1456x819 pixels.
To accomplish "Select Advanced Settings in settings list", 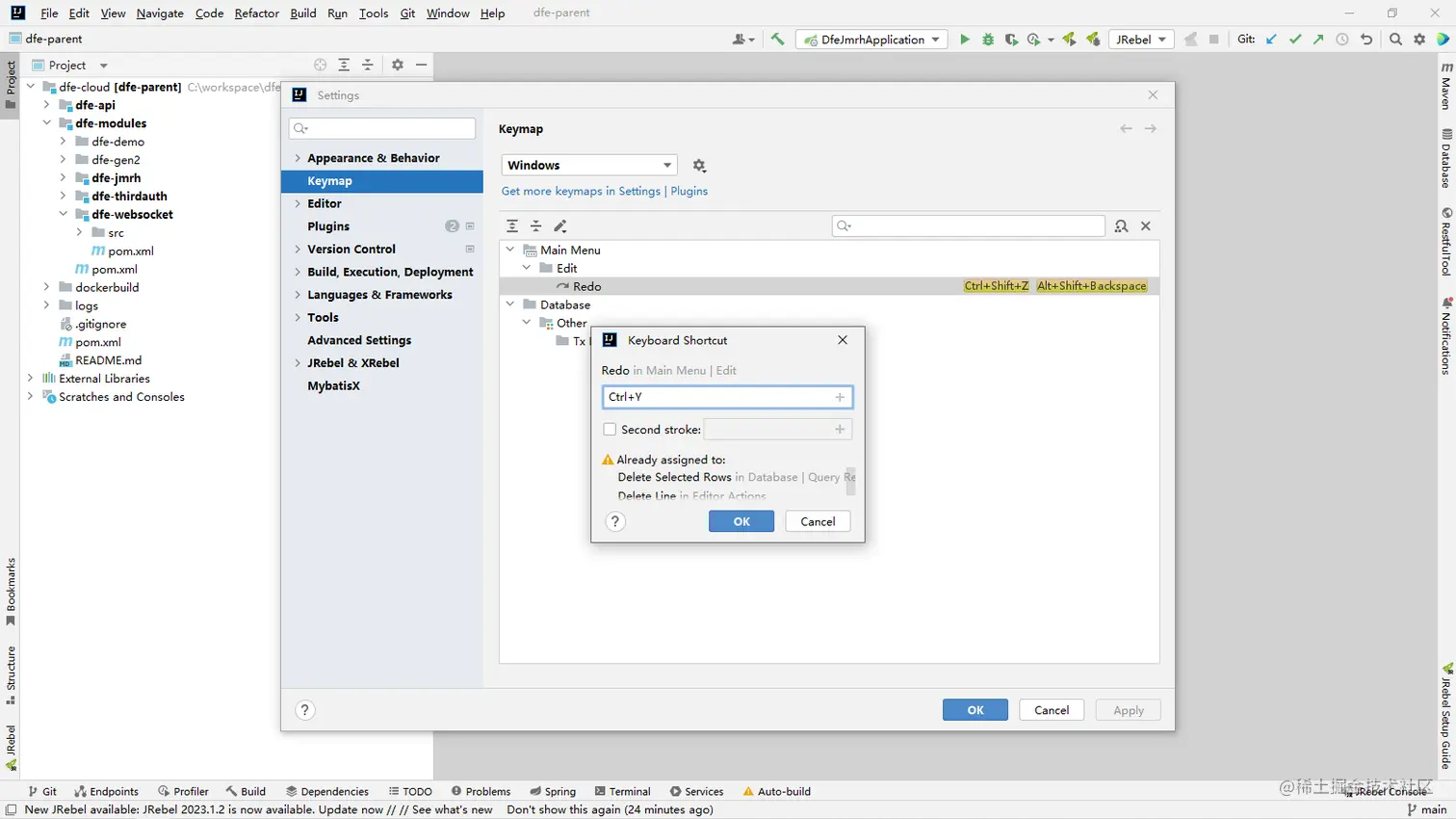I will point(359,341).
